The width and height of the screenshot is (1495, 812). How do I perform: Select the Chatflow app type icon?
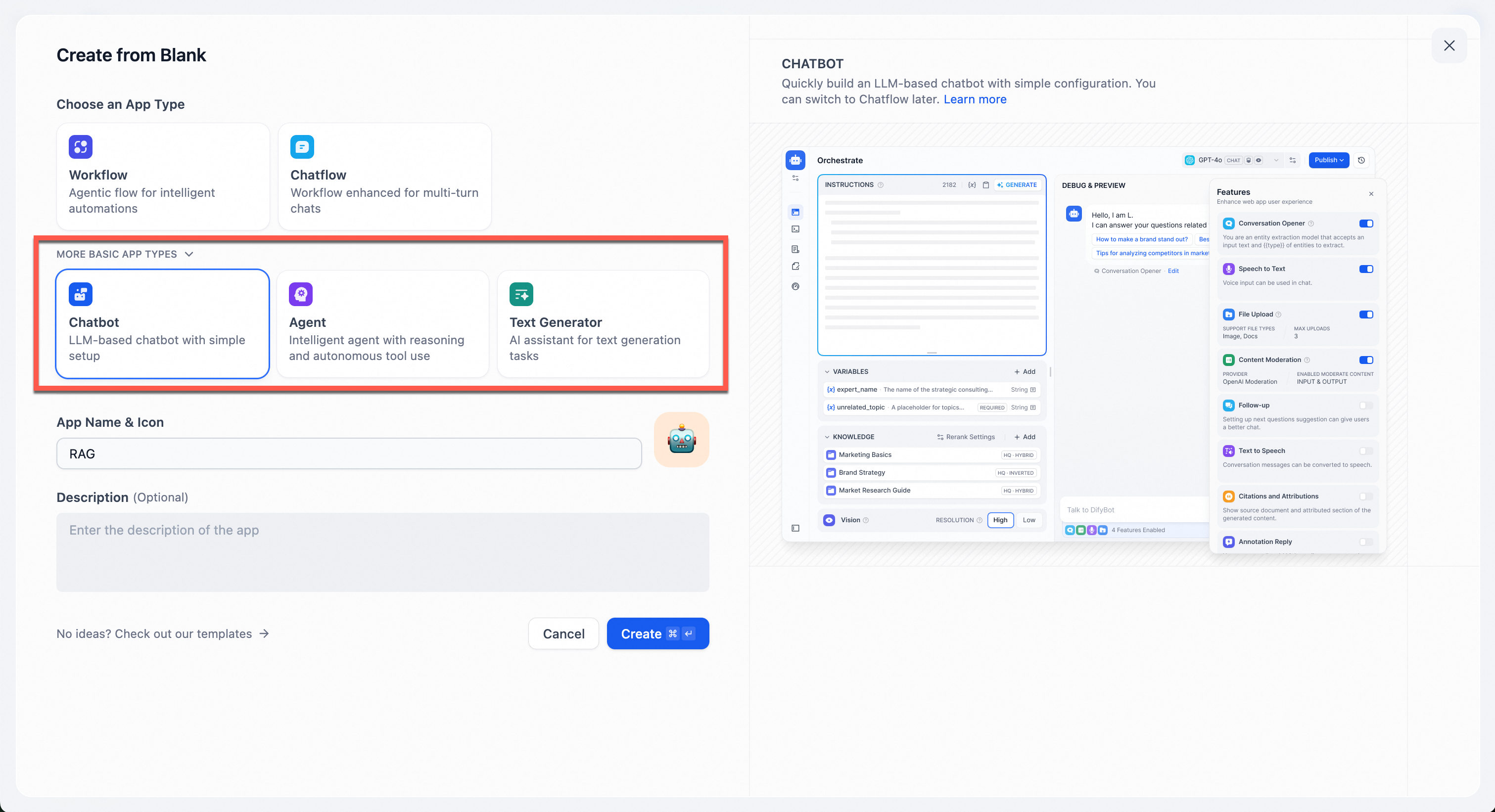click(302, 147)
